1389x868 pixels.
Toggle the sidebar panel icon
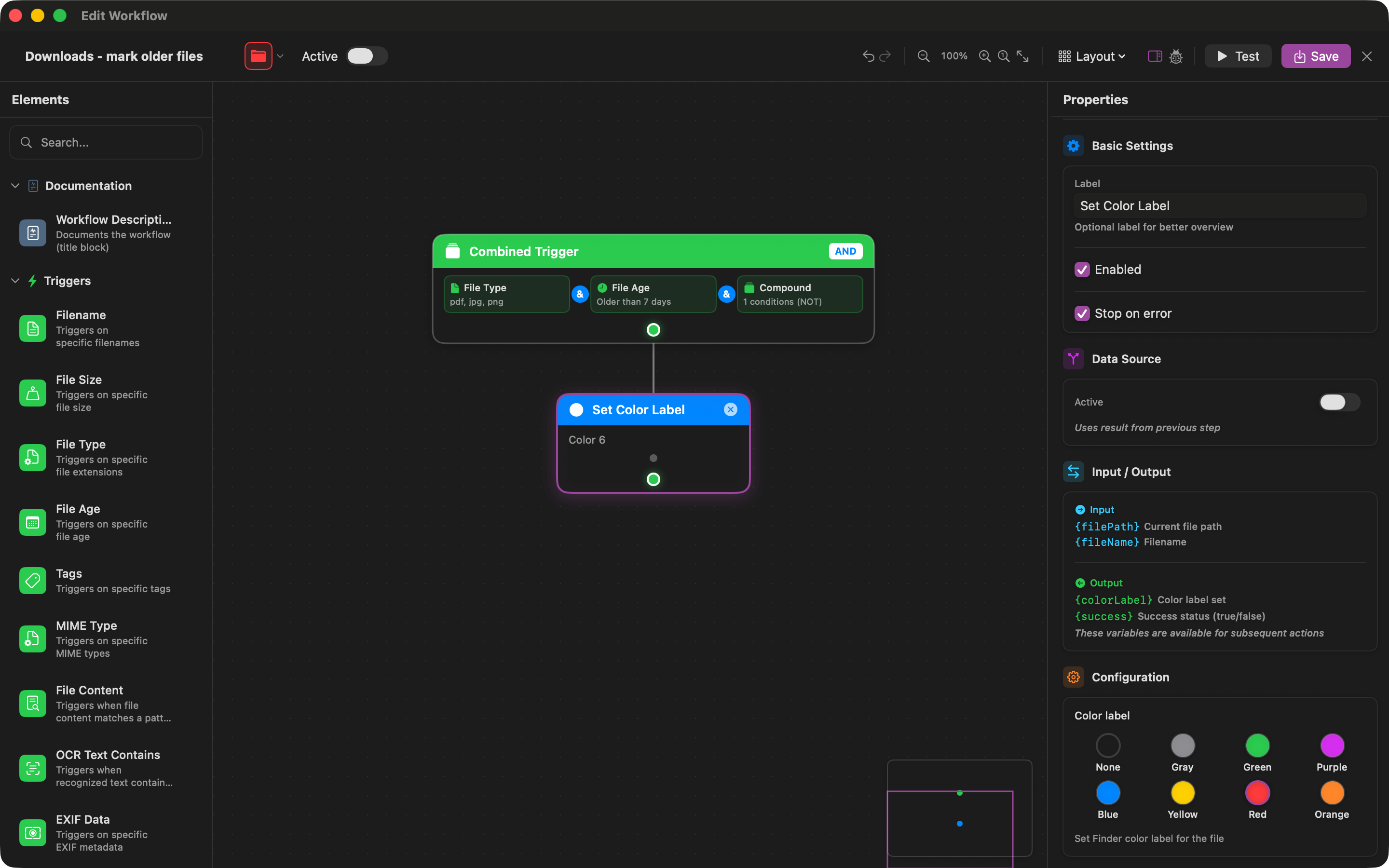(1155, 56)
